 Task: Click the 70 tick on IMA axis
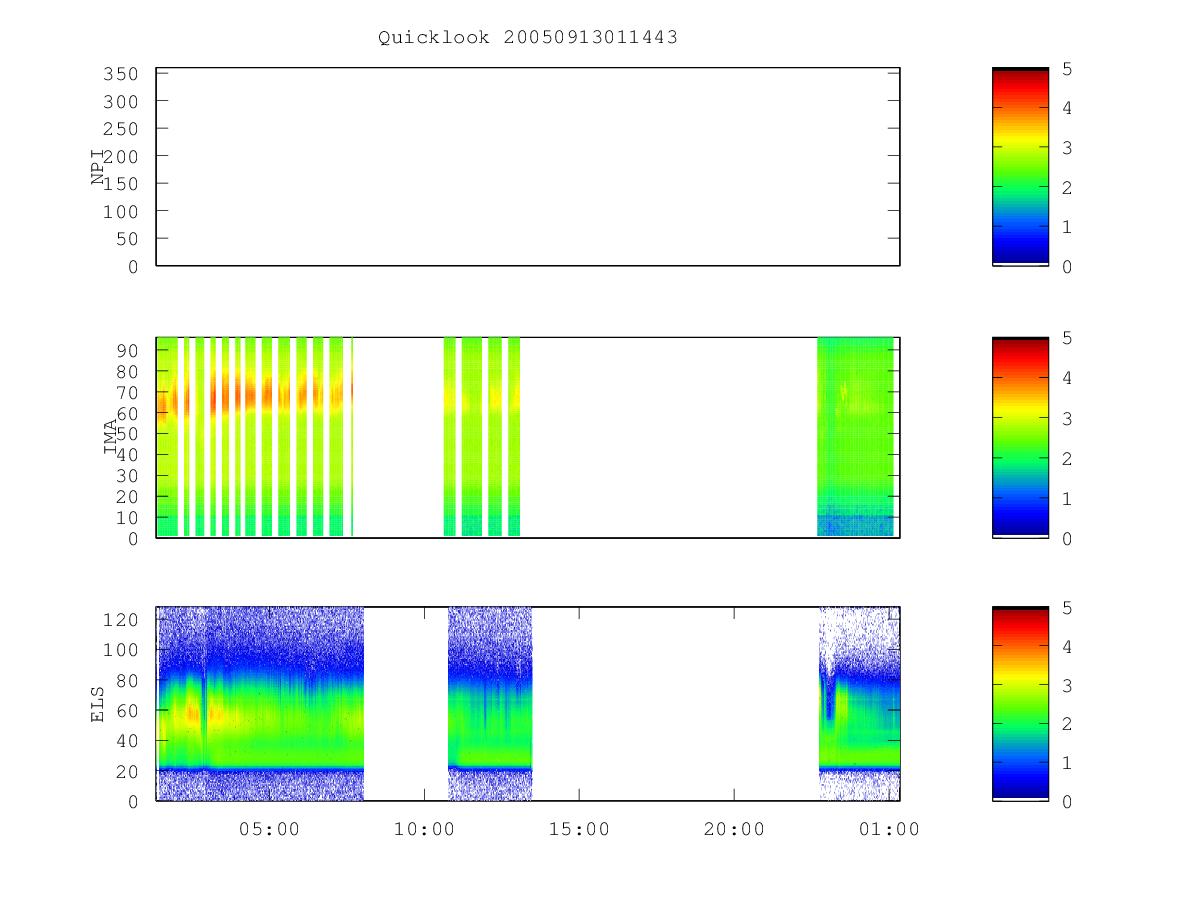(125, 391)
